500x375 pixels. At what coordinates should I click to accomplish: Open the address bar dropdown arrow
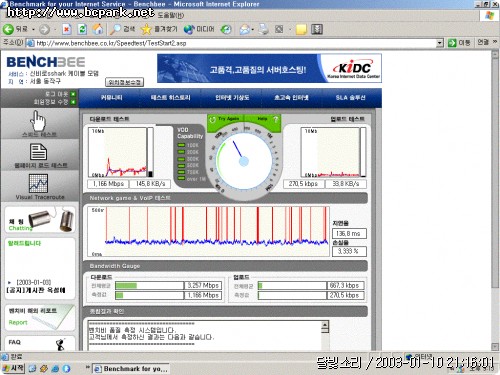click(x=440, y=43)
